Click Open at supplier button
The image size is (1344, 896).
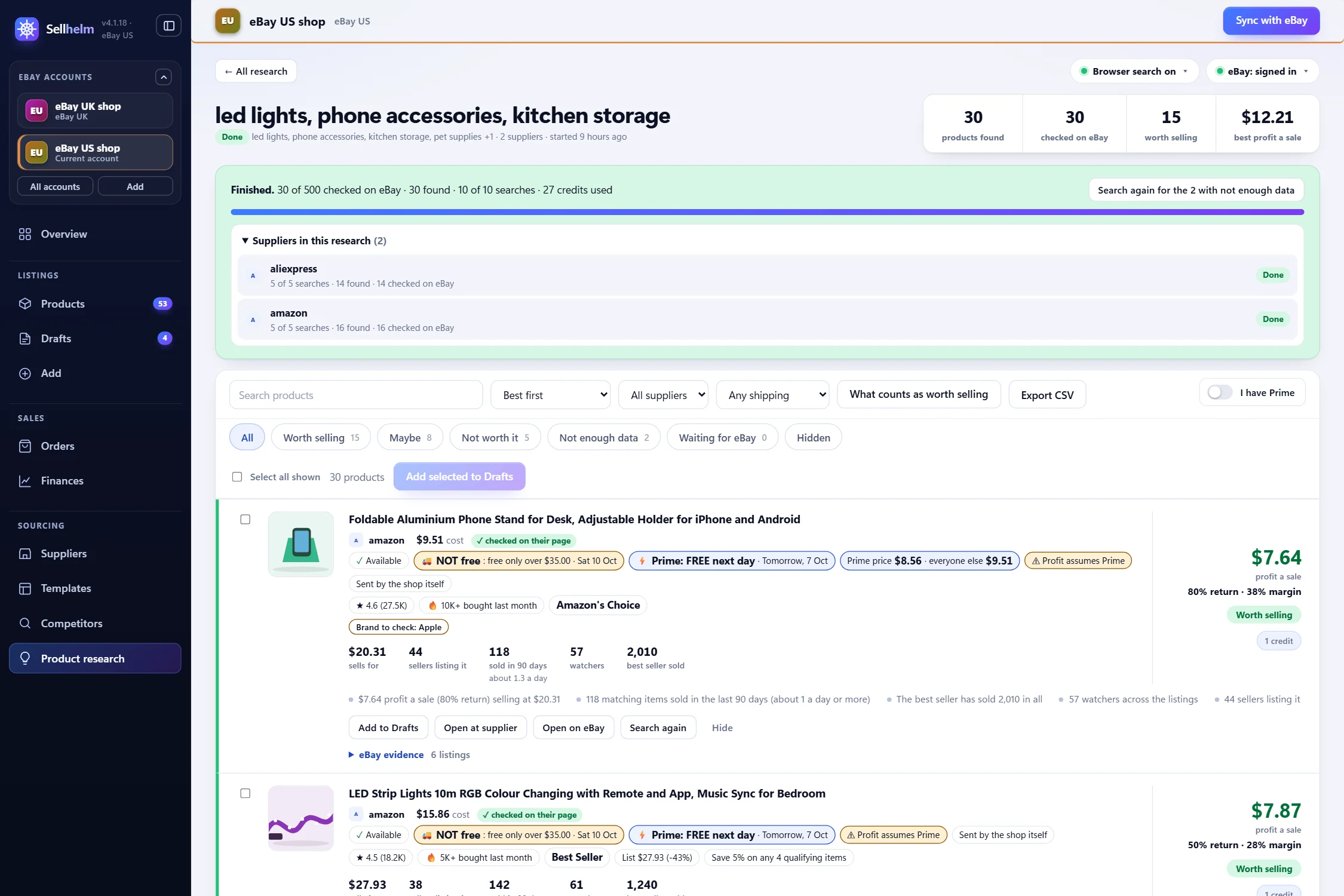tap(480, 728)
